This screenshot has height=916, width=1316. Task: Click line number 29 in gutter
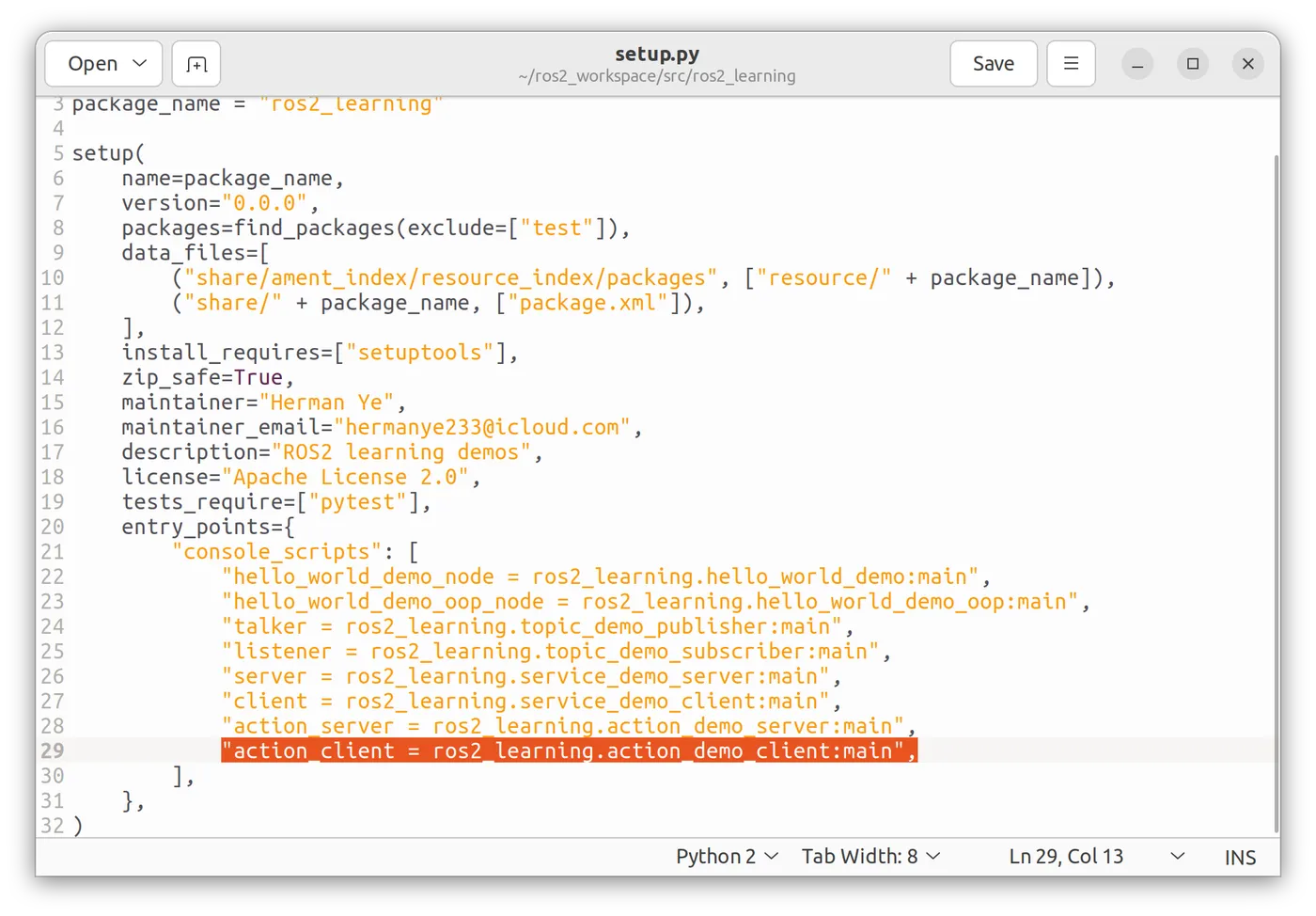click(53, 750)
